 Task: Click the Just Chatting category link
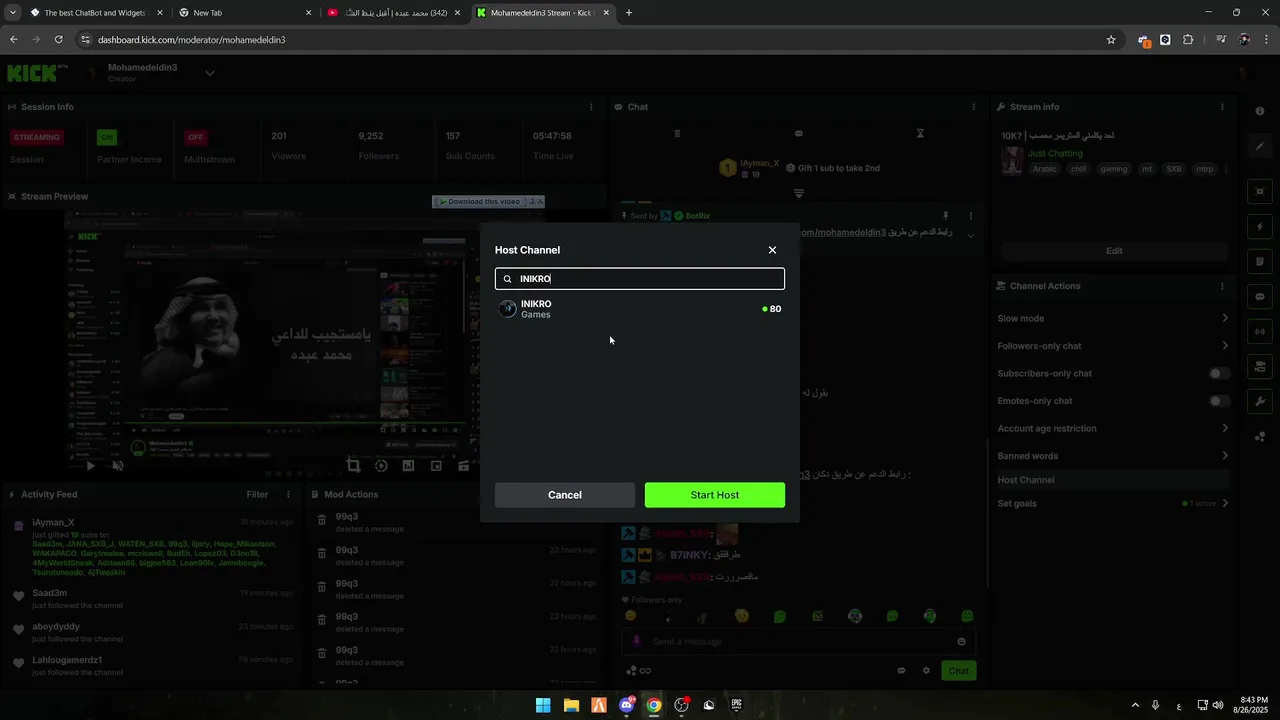(x=1055, y=154)
